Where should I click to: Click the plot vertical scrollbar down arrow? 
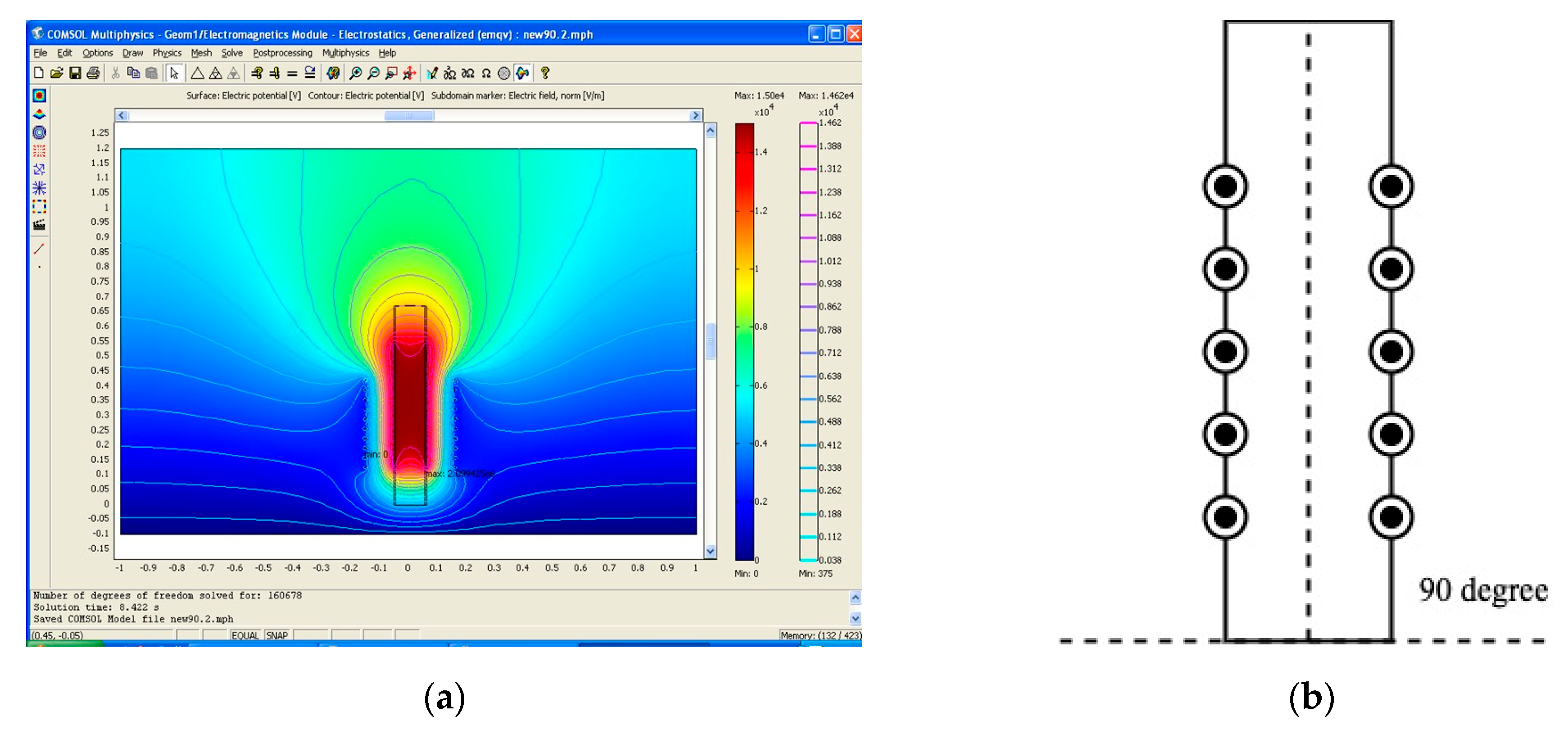coord(710,551)
